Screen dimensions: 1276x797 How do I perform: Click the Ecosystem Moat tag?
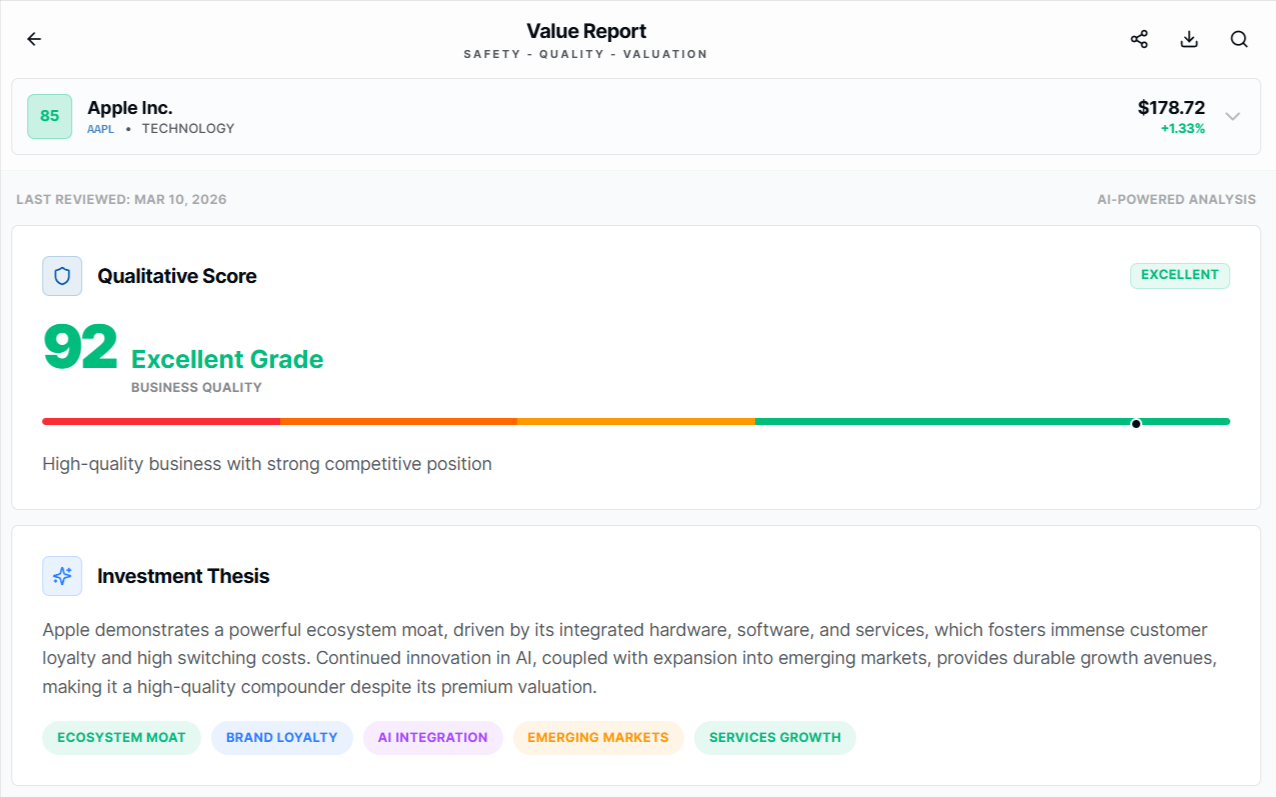tap(121, 737)
